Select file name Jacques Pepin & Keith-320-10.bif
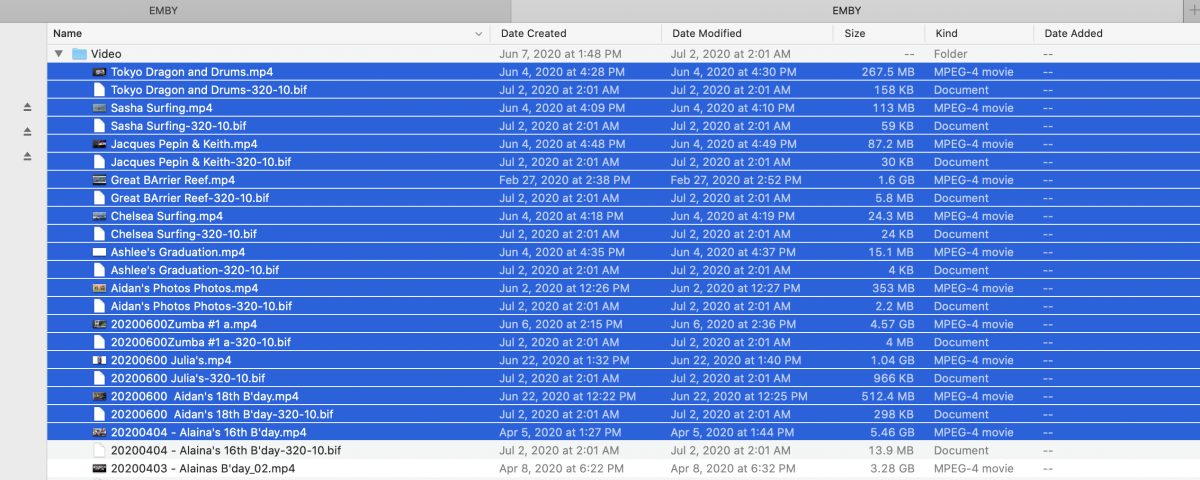This screenshot has height=480, width=1200. coord(201,162)
